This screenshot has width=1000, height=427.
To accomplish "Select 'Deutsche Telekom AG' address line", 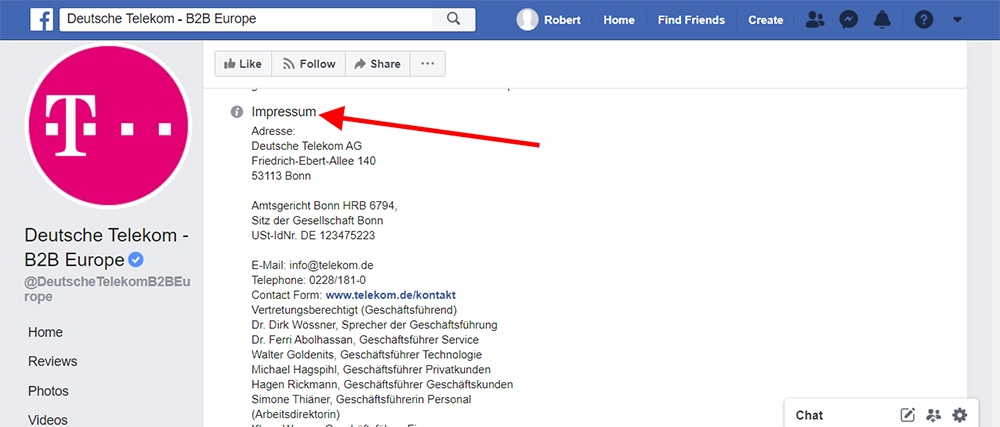I will pos(307,146).
